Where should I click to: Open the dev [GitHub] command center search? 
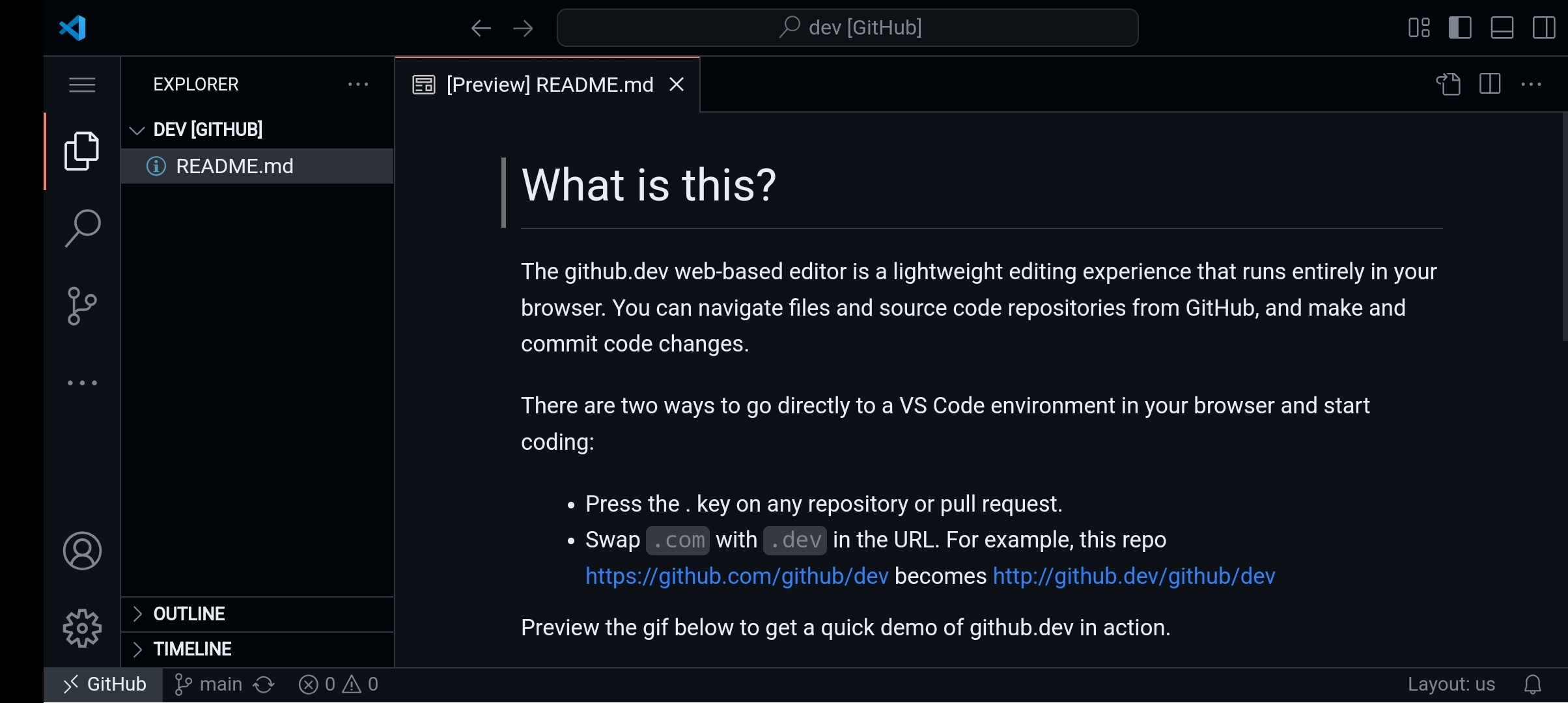click(x=847, y=27)
